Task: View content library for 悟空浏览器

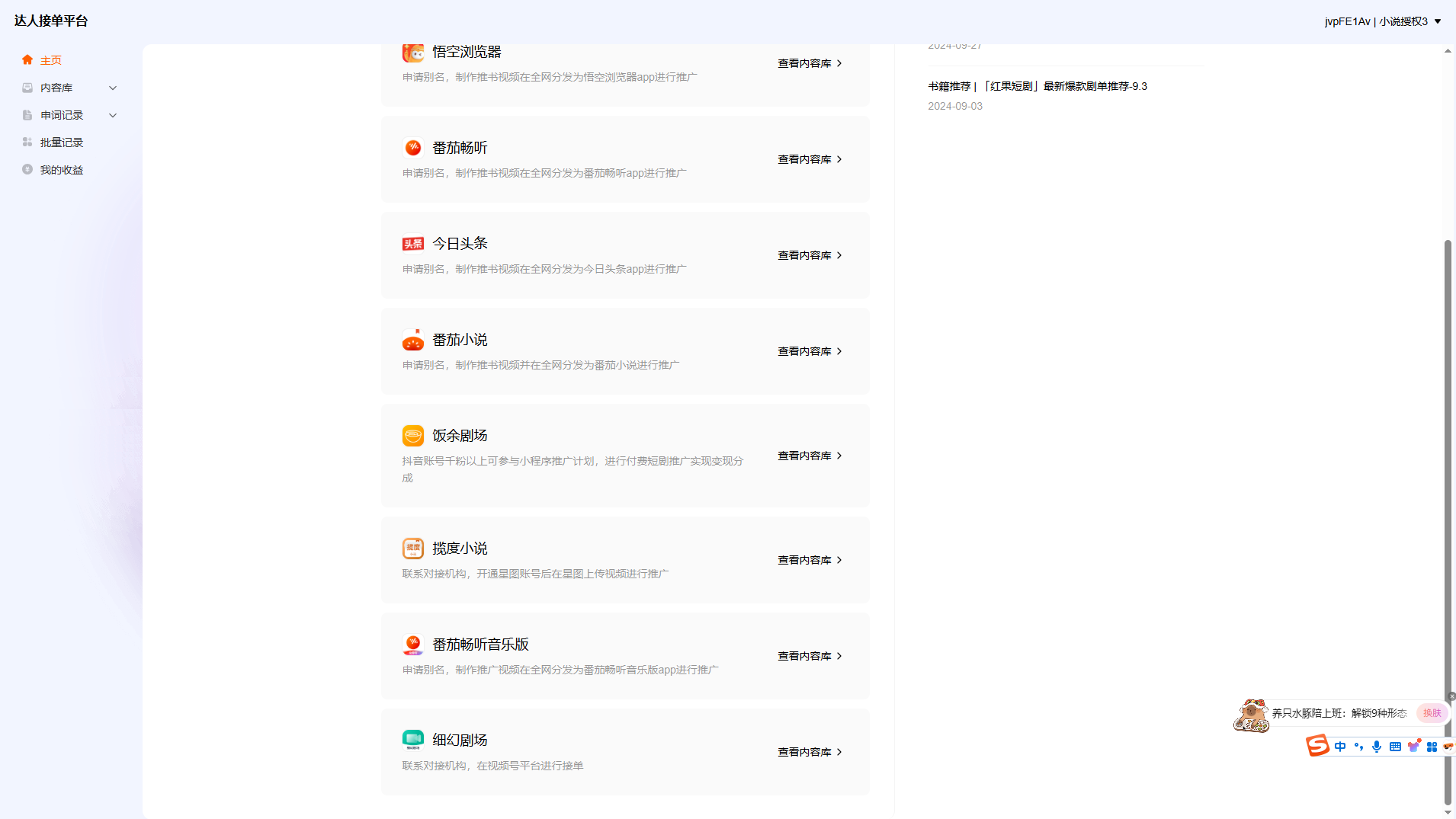Action: coord(810,63)
